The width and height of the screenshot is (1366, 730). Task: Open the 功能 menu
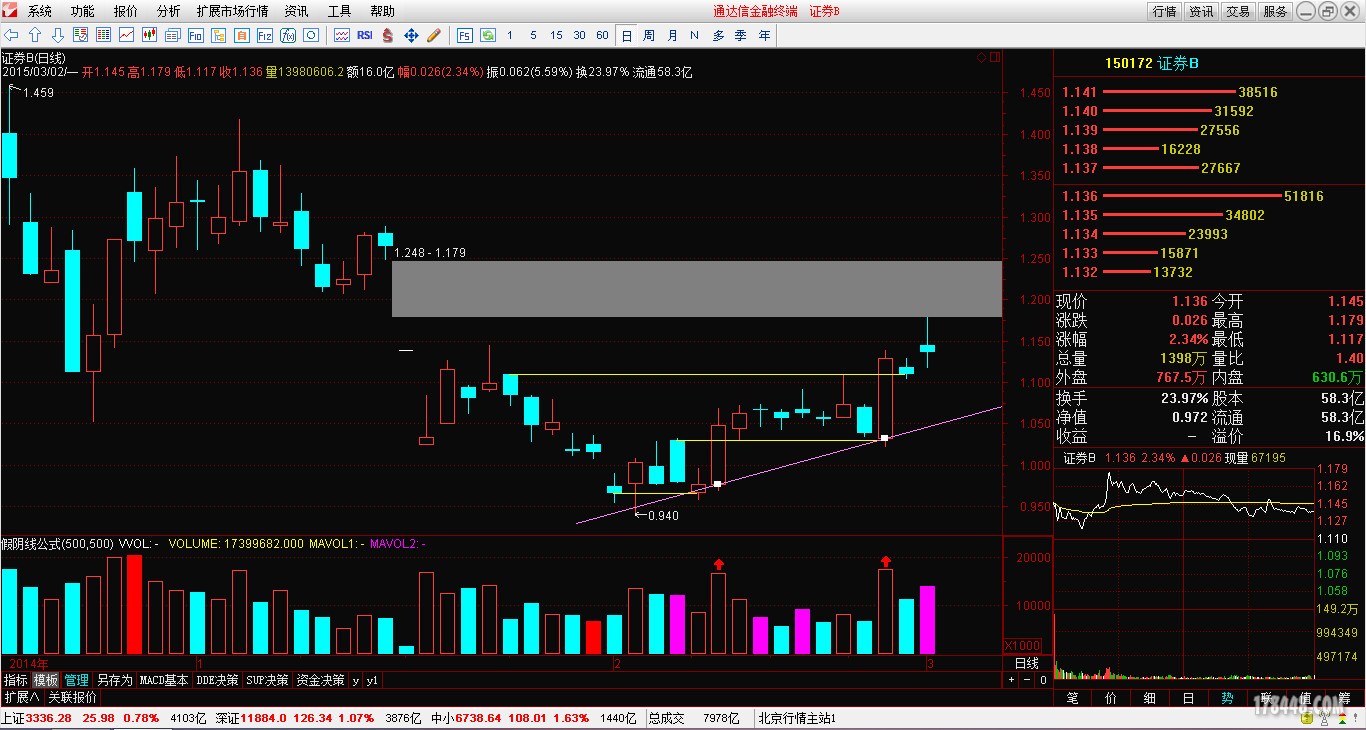coord(83,11)
